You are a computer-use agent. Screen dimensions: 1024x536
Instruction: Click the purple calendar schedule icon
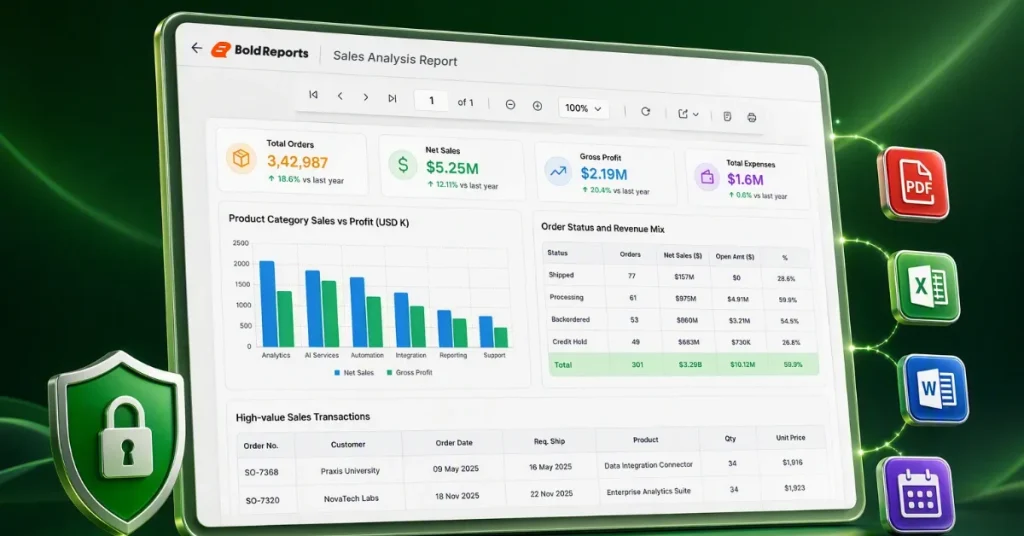coord(918,495)
